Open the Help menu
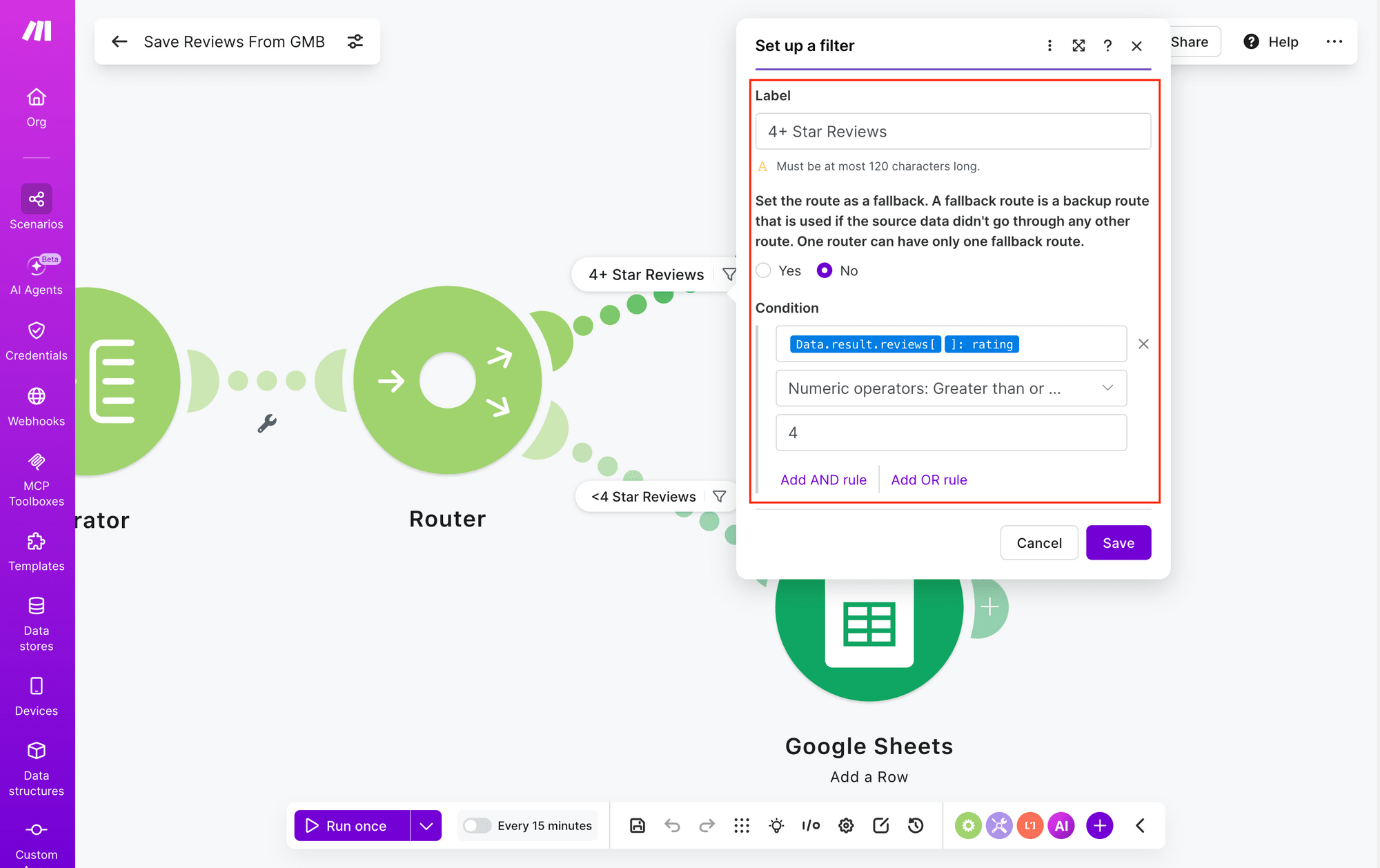Image resolution: width=1380 pixels, height=868 pixels. [x=1271, y=41]
